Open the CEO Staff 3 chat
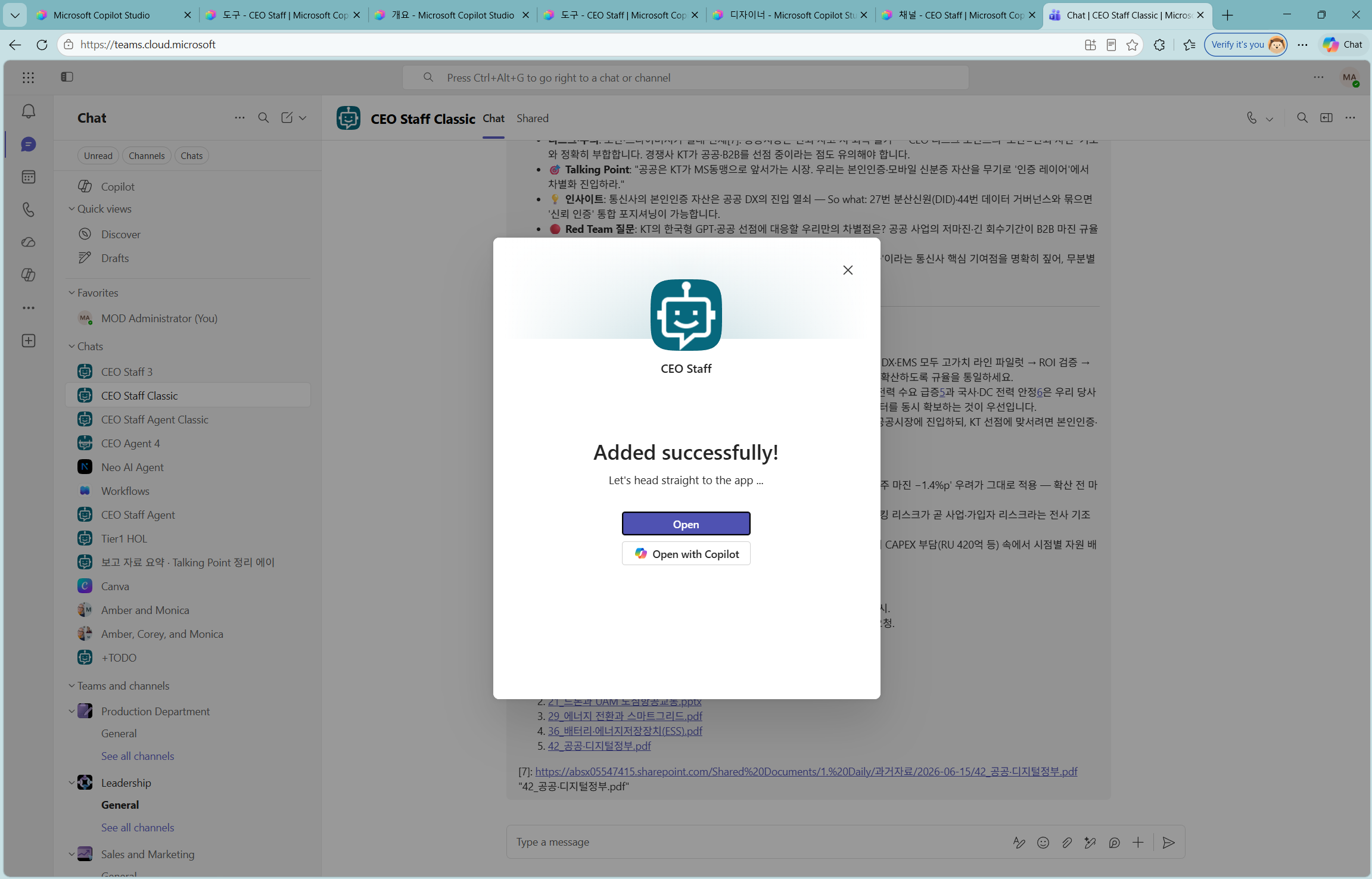The height and width of the screenshot is (879, 1372). coord(188,372)
